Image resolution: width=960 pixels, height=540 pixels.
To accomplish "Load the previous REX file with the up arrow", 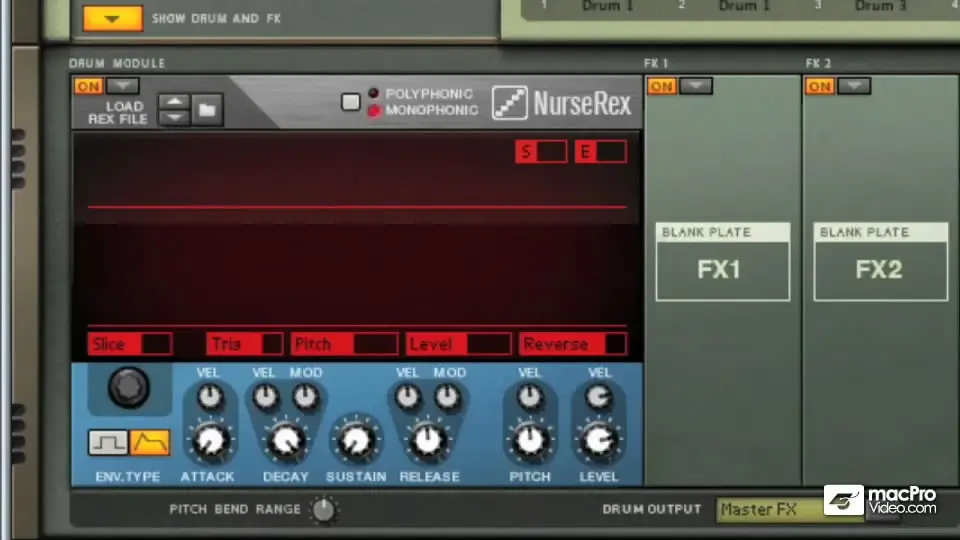I will (x=174, y=102).
